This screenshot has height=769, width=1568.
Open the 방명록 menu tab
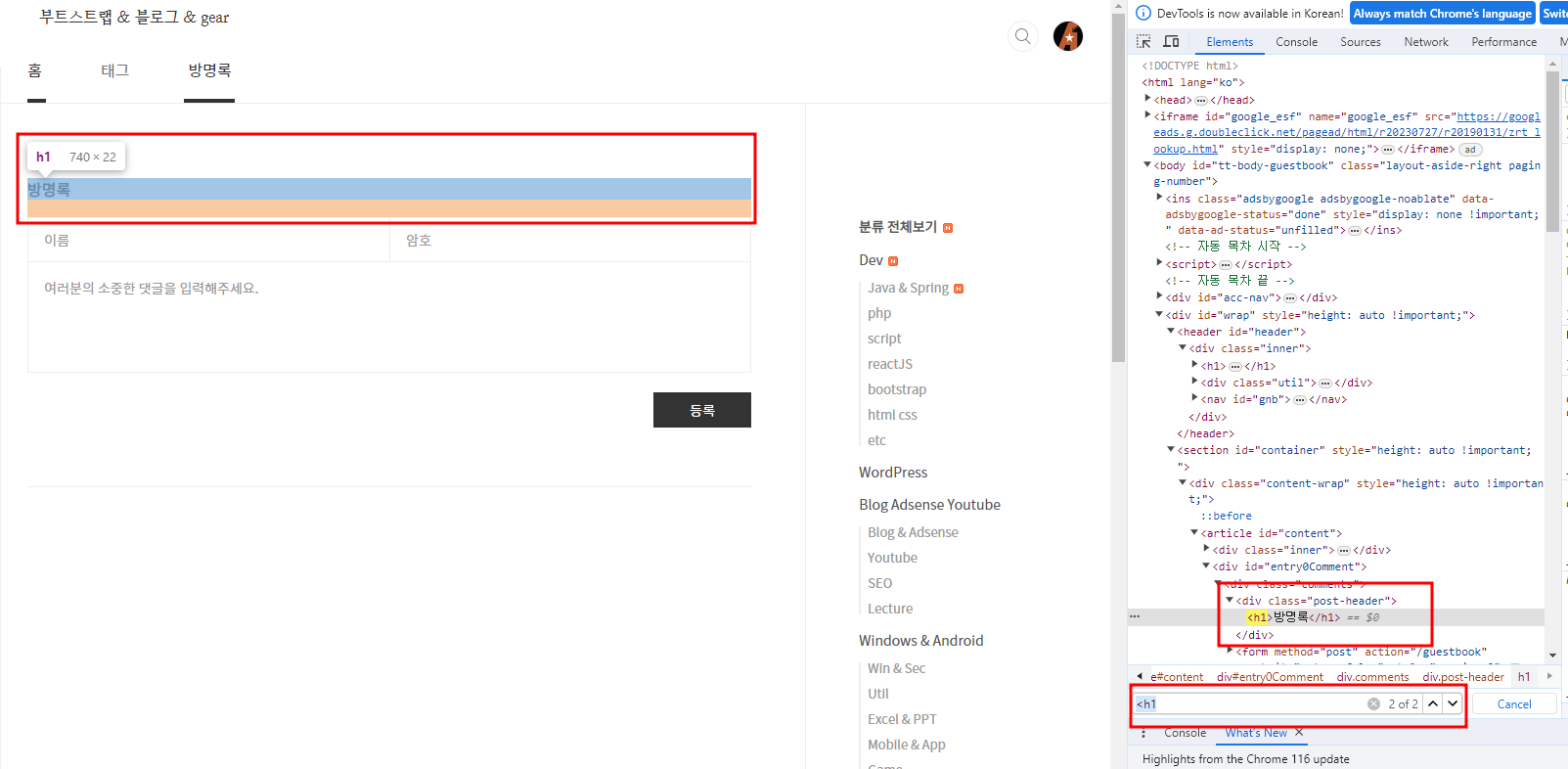click(209, 70)
